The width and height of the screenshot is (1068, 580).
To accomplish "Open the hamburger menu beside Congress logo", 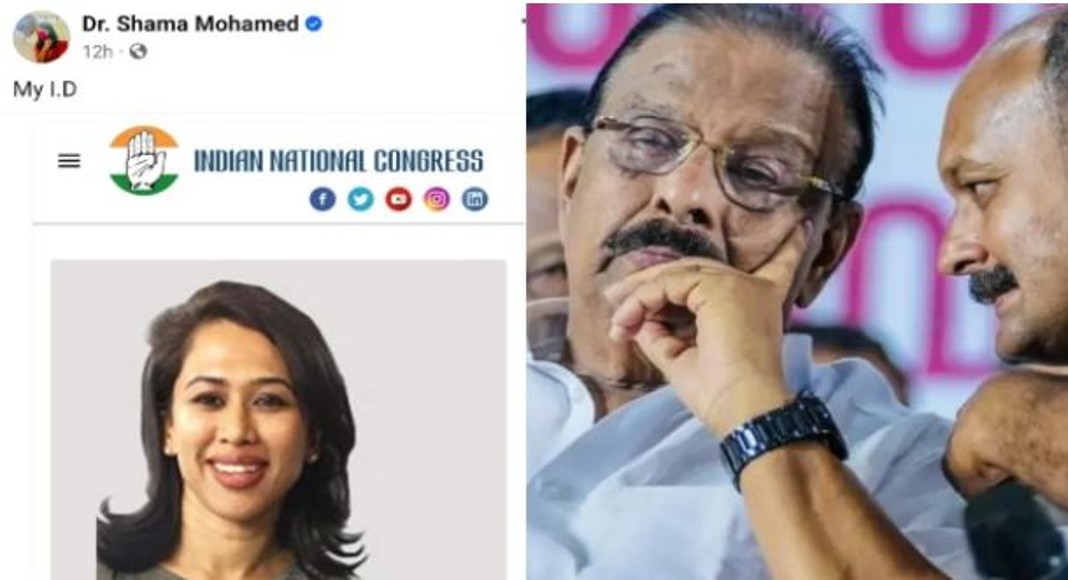I will pyautogui.click(x=69, y=161).
